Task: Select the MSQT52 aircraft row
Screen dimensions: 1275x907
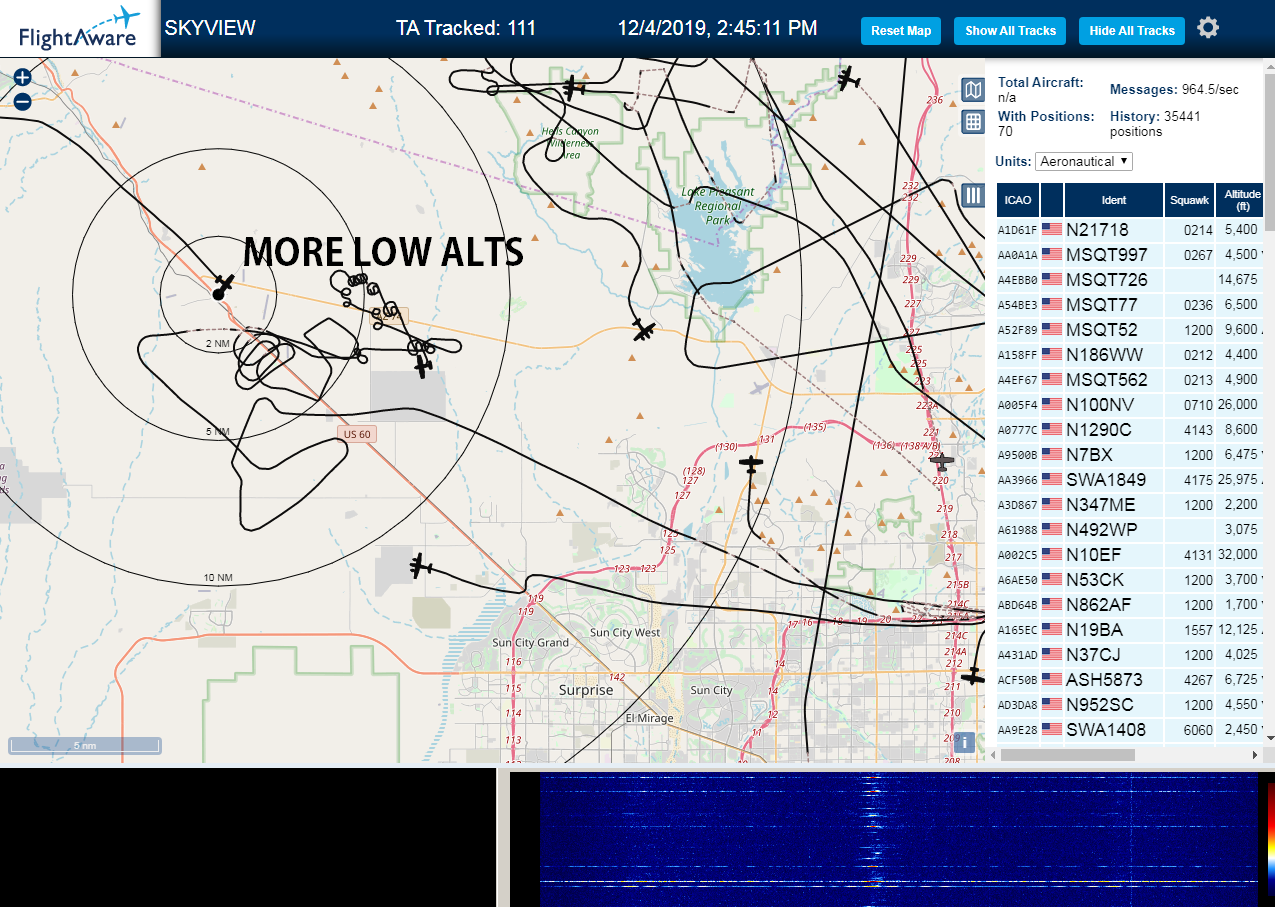Action: 1130,330
